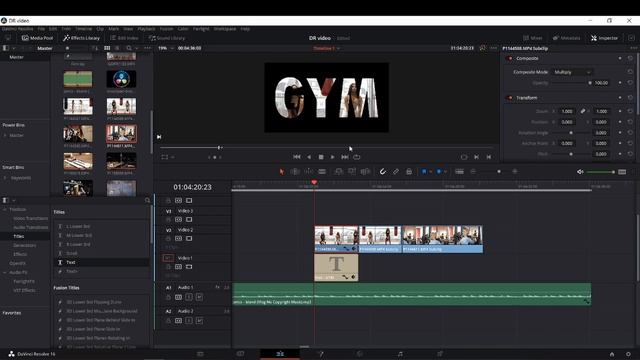Image resolution: width=640 pixels, height=360 pixels.
Task: Open the File menu
Action: 41,29
